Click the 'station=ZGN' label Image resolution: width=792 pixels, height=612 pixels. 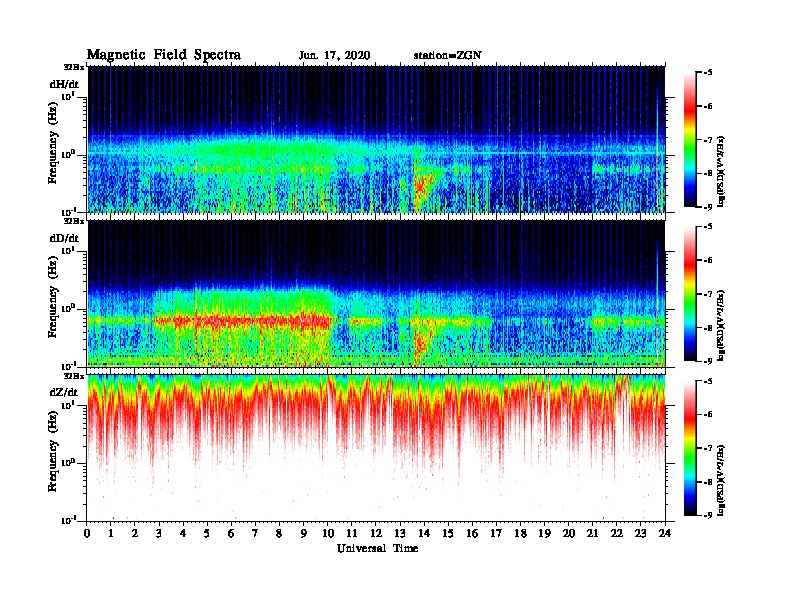(447, 55)
